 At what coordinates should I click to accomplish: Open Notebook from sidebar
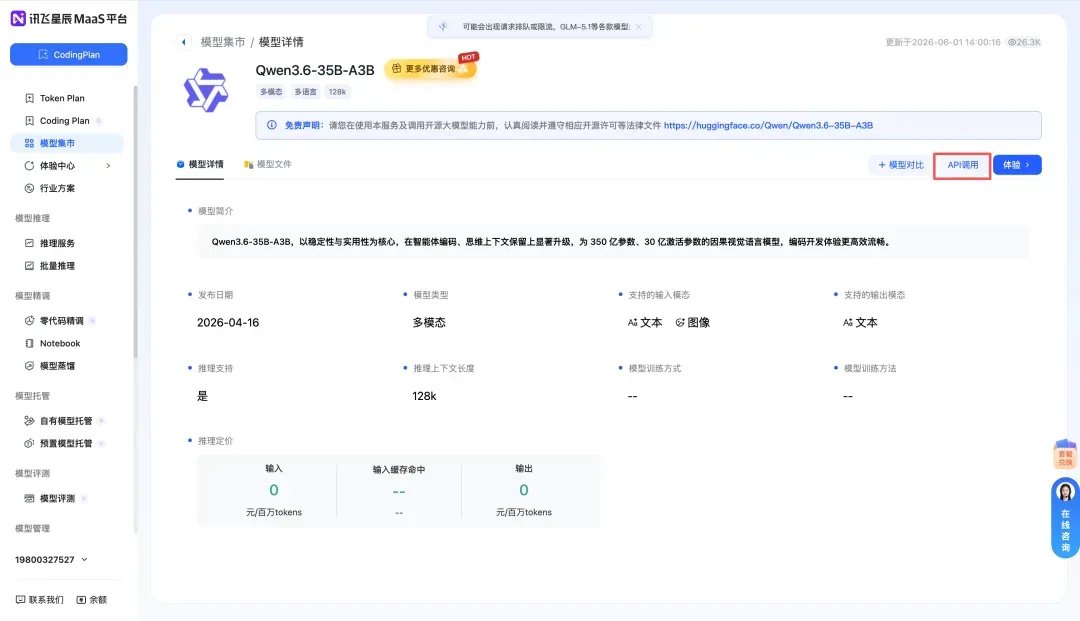tap(52, 344)
